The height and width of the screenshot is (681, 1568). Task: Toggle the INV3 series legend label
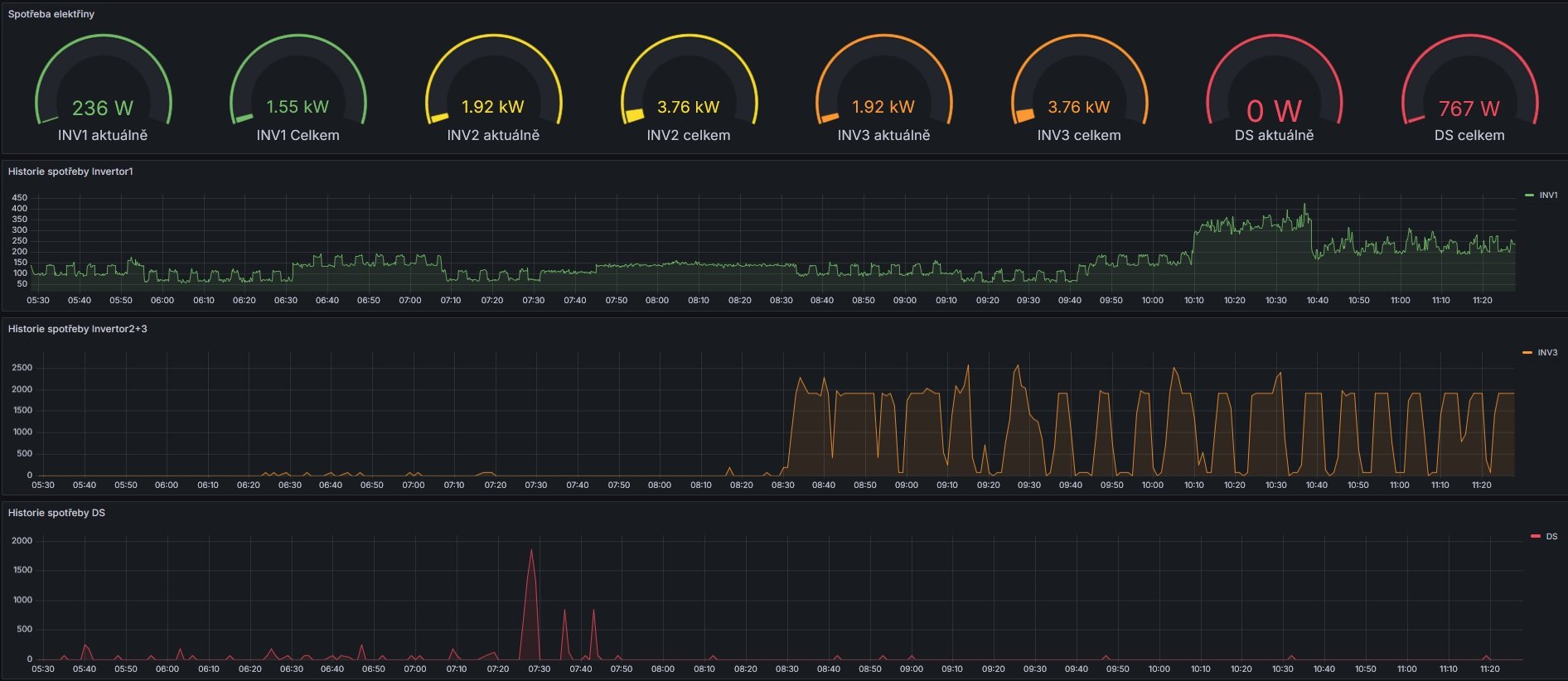click(1547, 353)
